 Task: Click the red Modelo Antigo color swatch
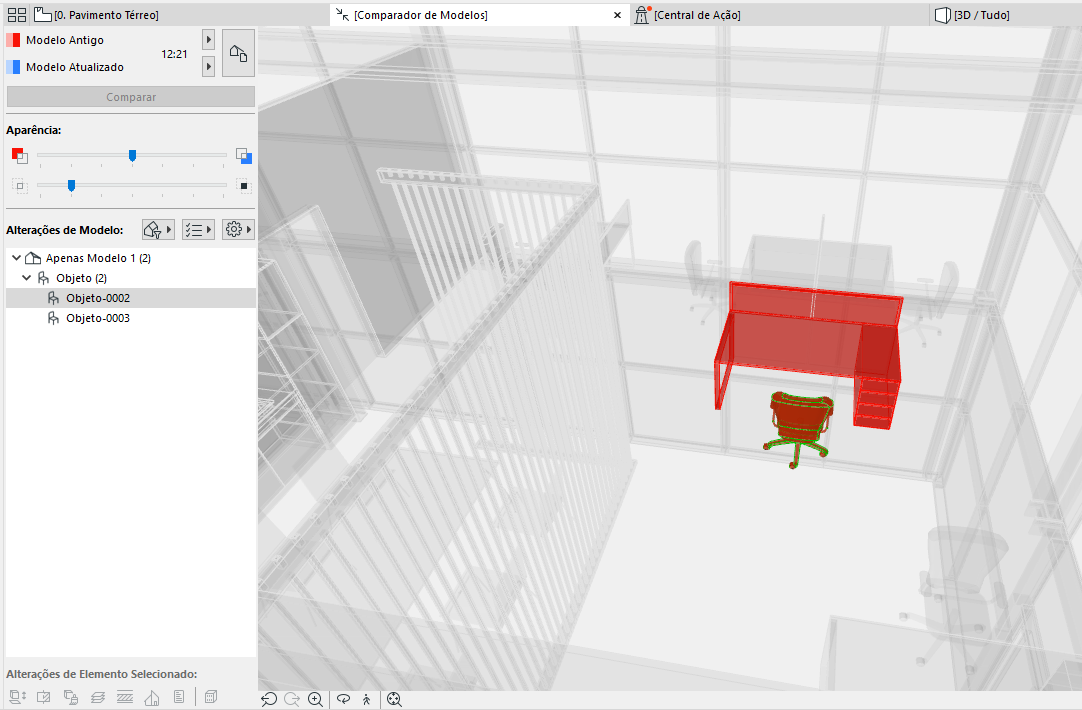pyautogui.click(x=13, y=40)
